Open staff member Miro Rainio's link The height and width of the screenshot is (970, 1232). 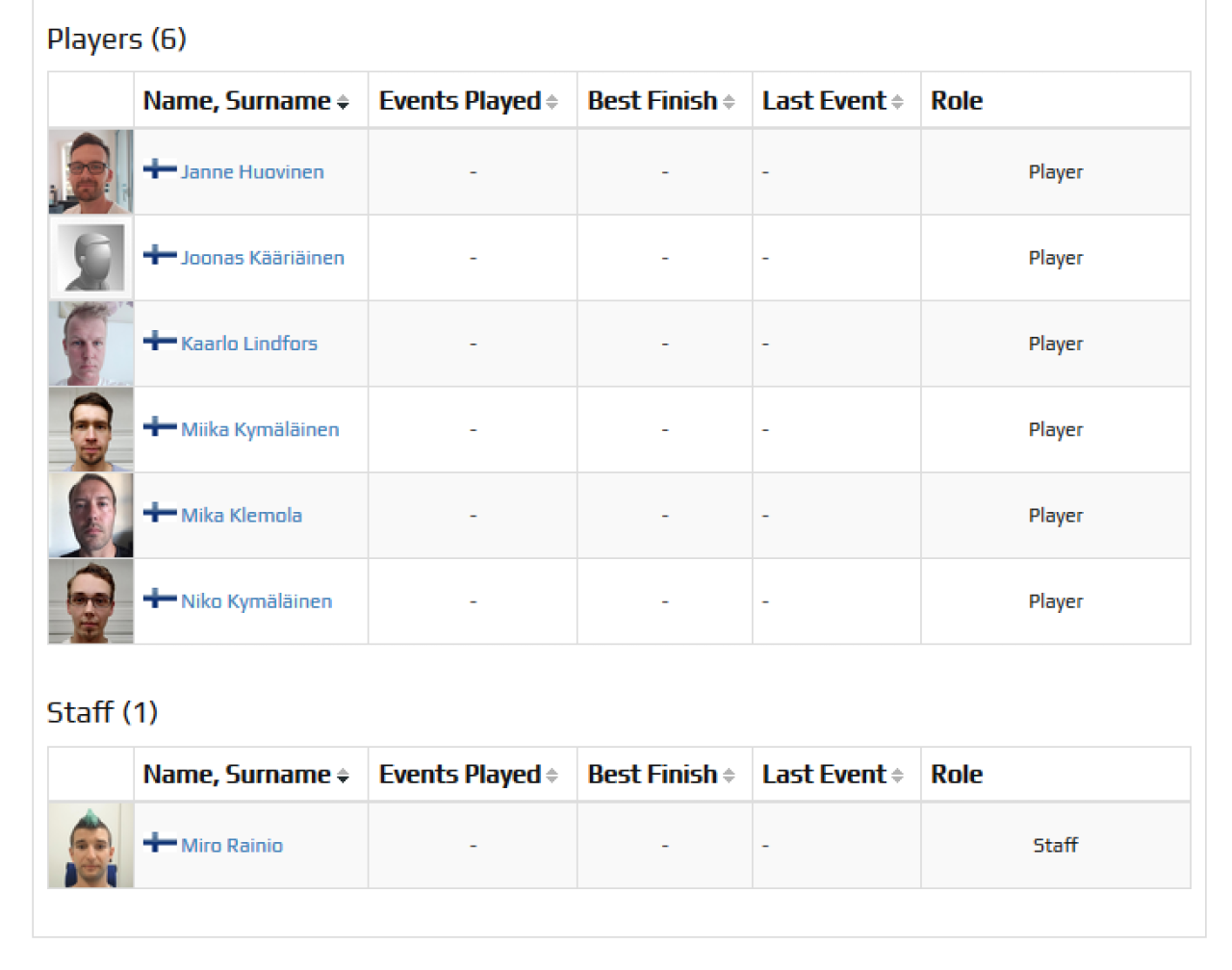tap(232, 846)
